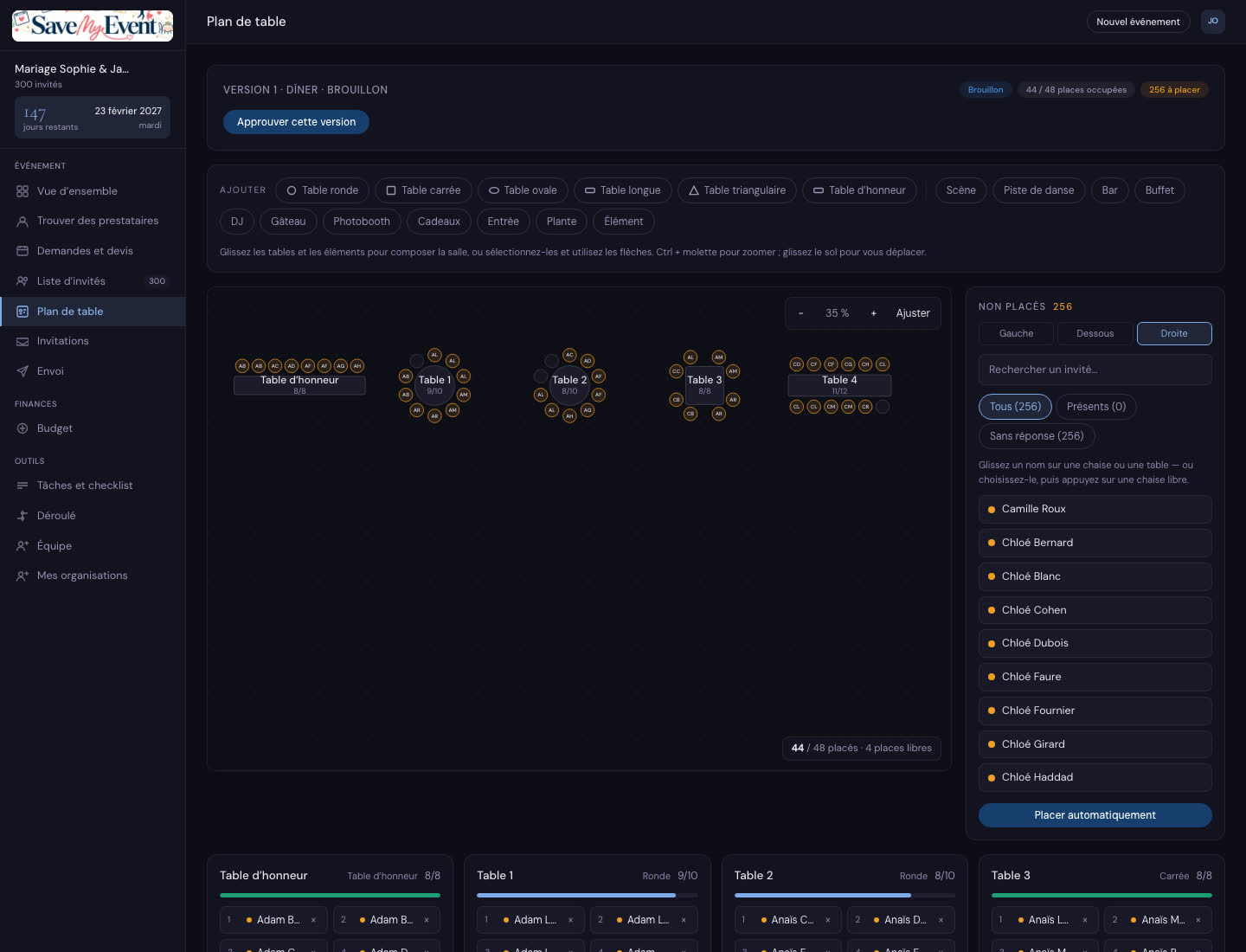Screen dimensions: 1246x952
Task: Open Mes organisations in sidebar
Action: 93,576
